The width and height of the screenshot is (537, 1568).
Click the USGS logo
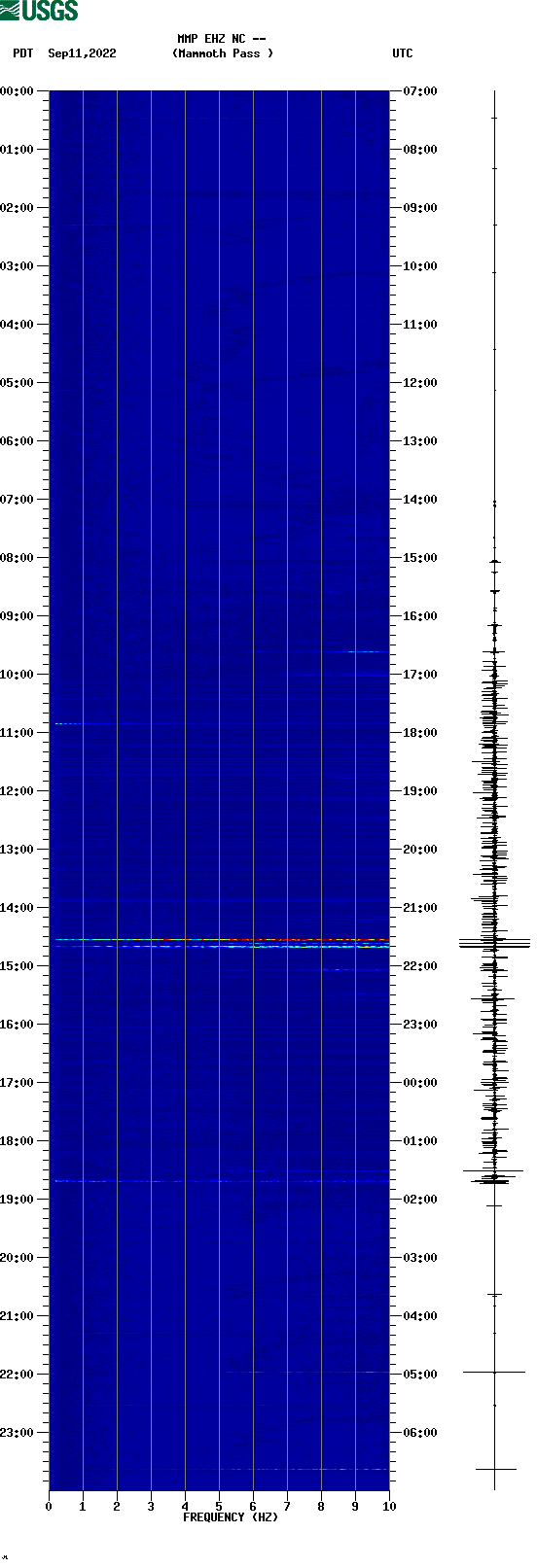39,11
